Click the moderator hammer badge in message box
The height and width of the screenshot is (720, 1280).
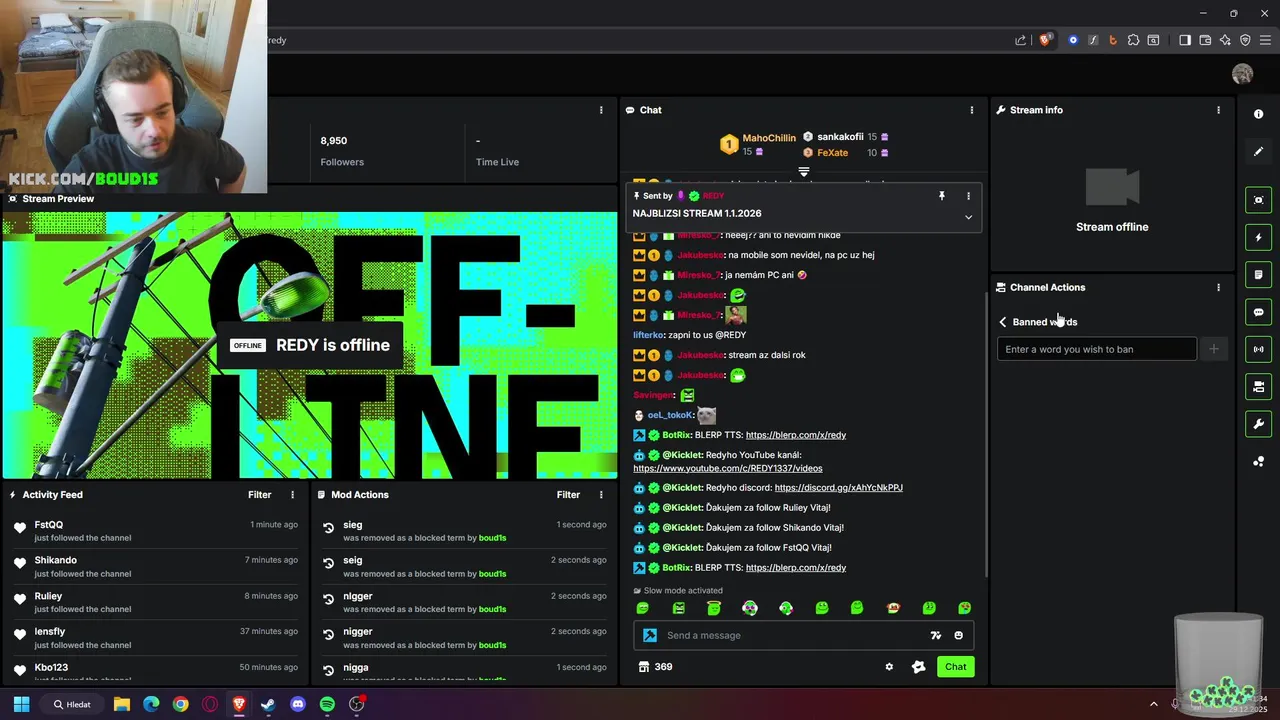click(x=650, y=635)
